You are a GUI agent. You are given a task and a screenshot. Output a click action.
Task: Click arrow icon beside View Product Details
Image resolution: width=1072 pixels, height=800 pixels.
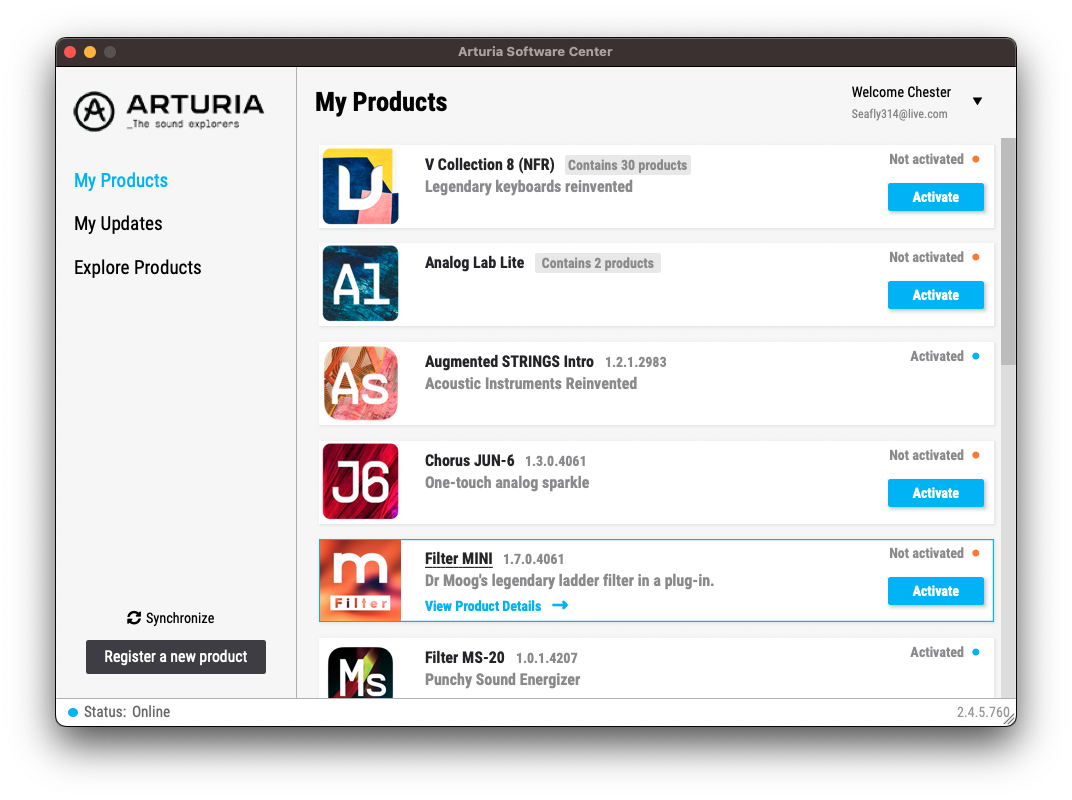click(560, 605)
